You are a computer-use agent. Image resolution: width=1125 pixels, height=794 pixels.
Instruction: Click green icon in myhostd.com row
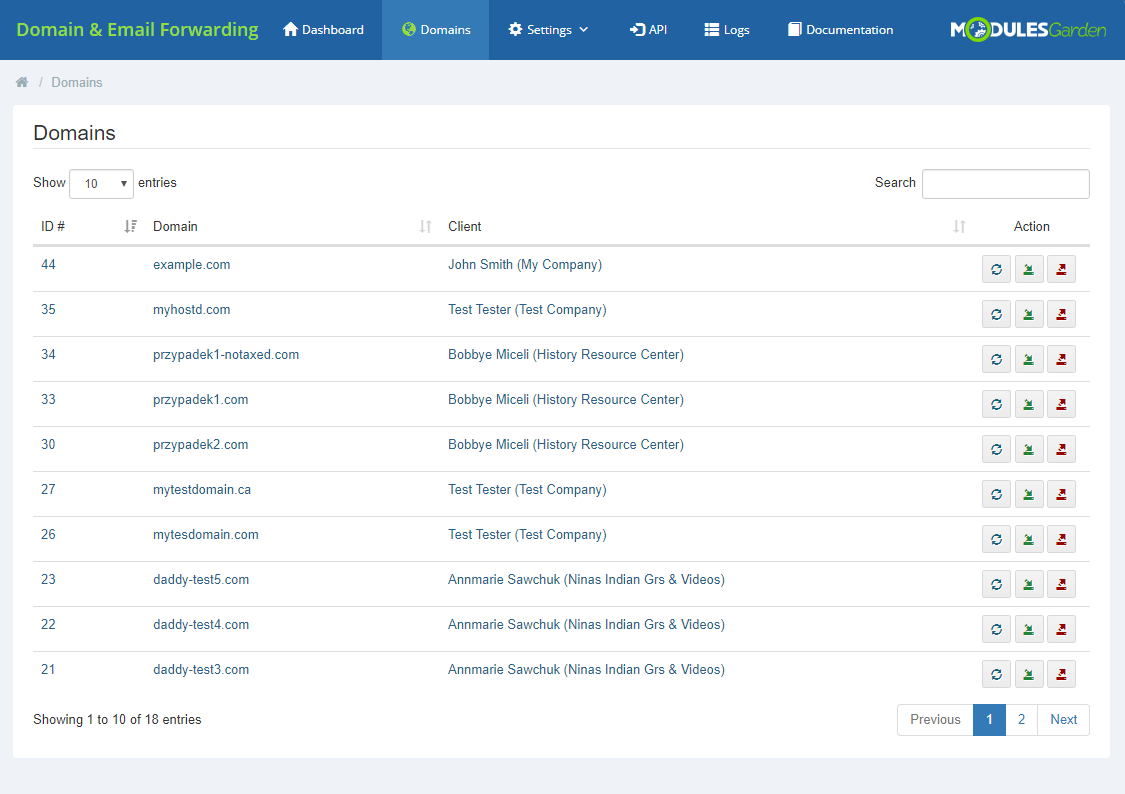1029,314
